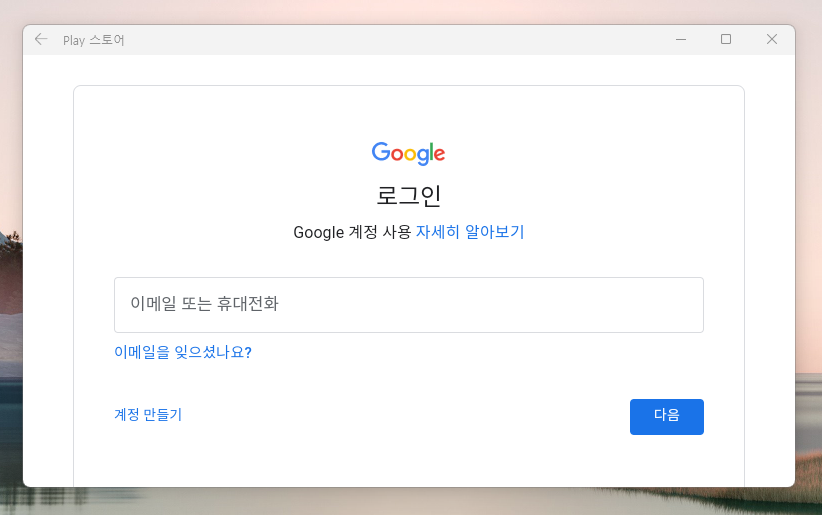Click the Google logo
822x515 pixels.
pos(408,153)
